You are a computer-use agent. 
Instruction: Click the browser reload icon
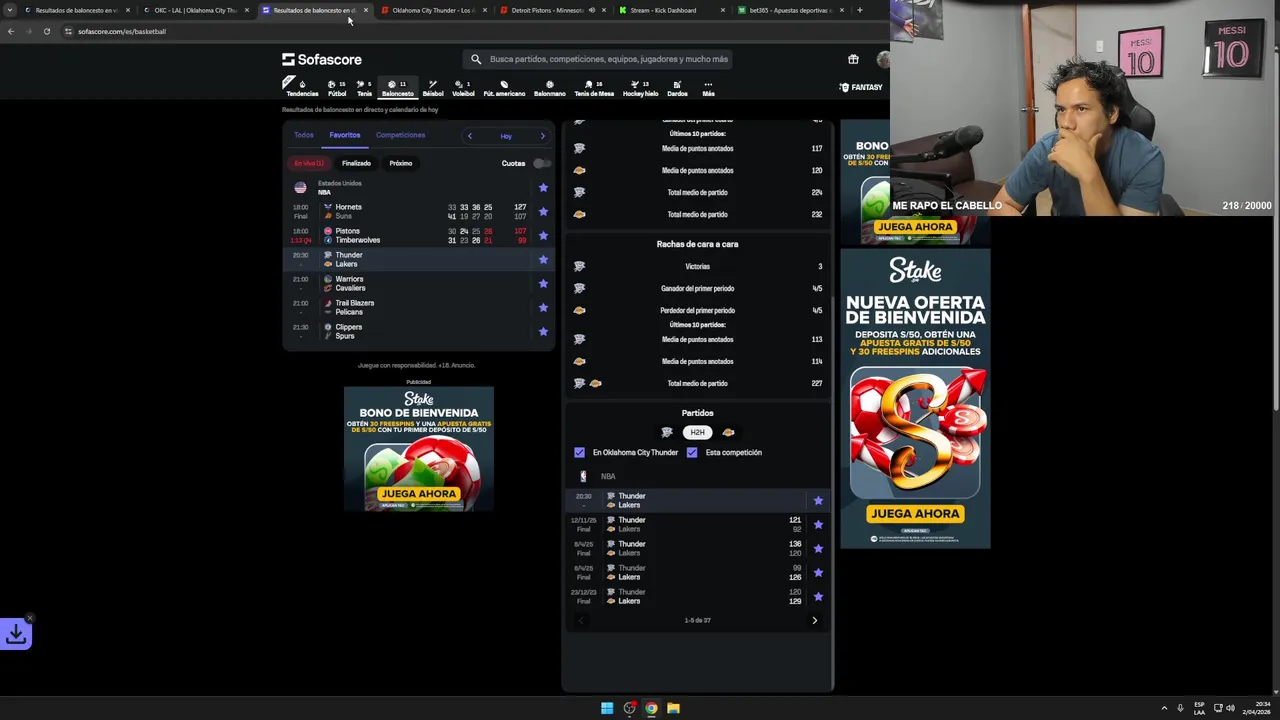[46, 31]
